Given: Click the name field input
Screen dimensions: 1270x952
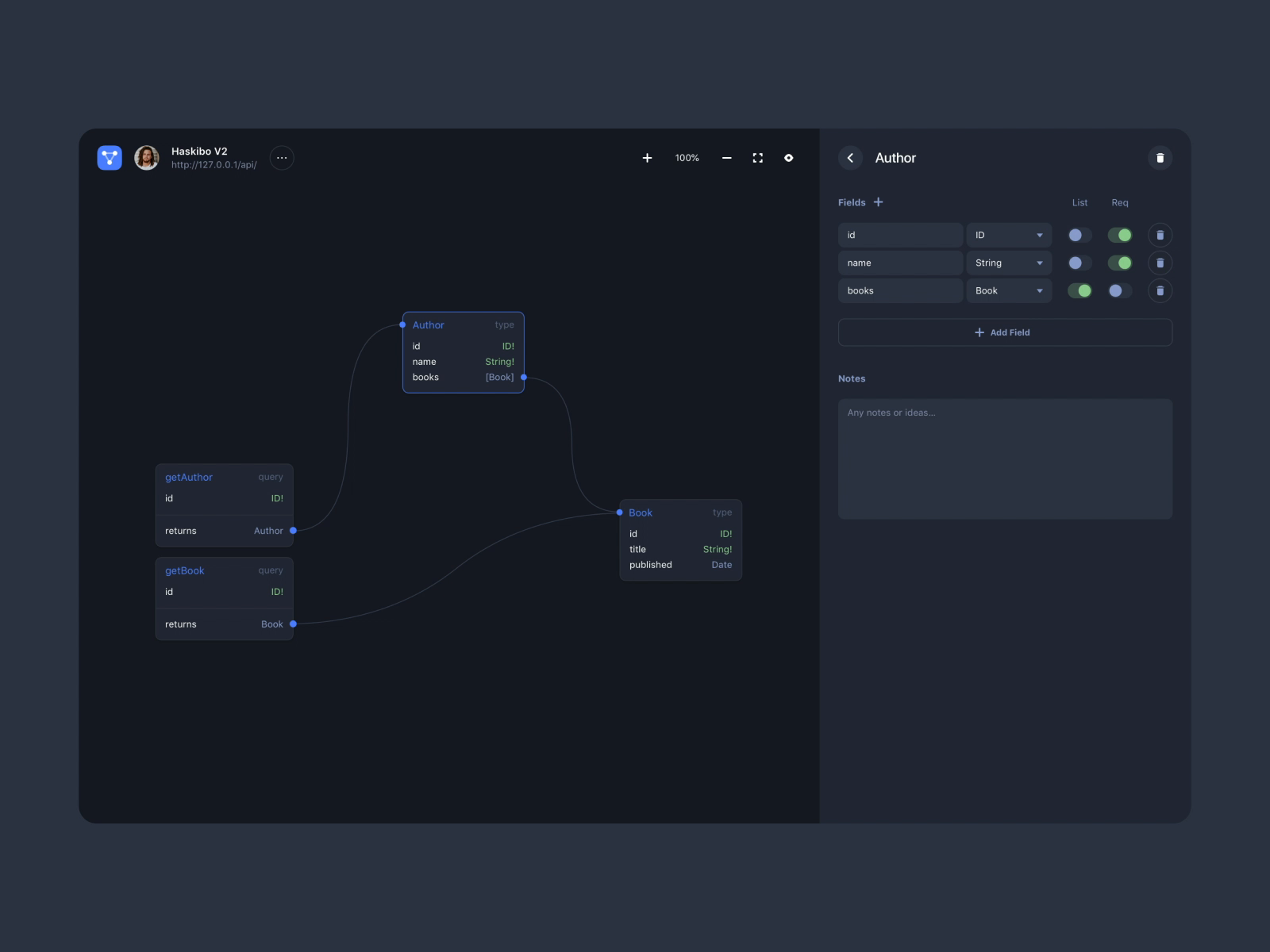Looking at the screenshot, I should click(900, 263).
